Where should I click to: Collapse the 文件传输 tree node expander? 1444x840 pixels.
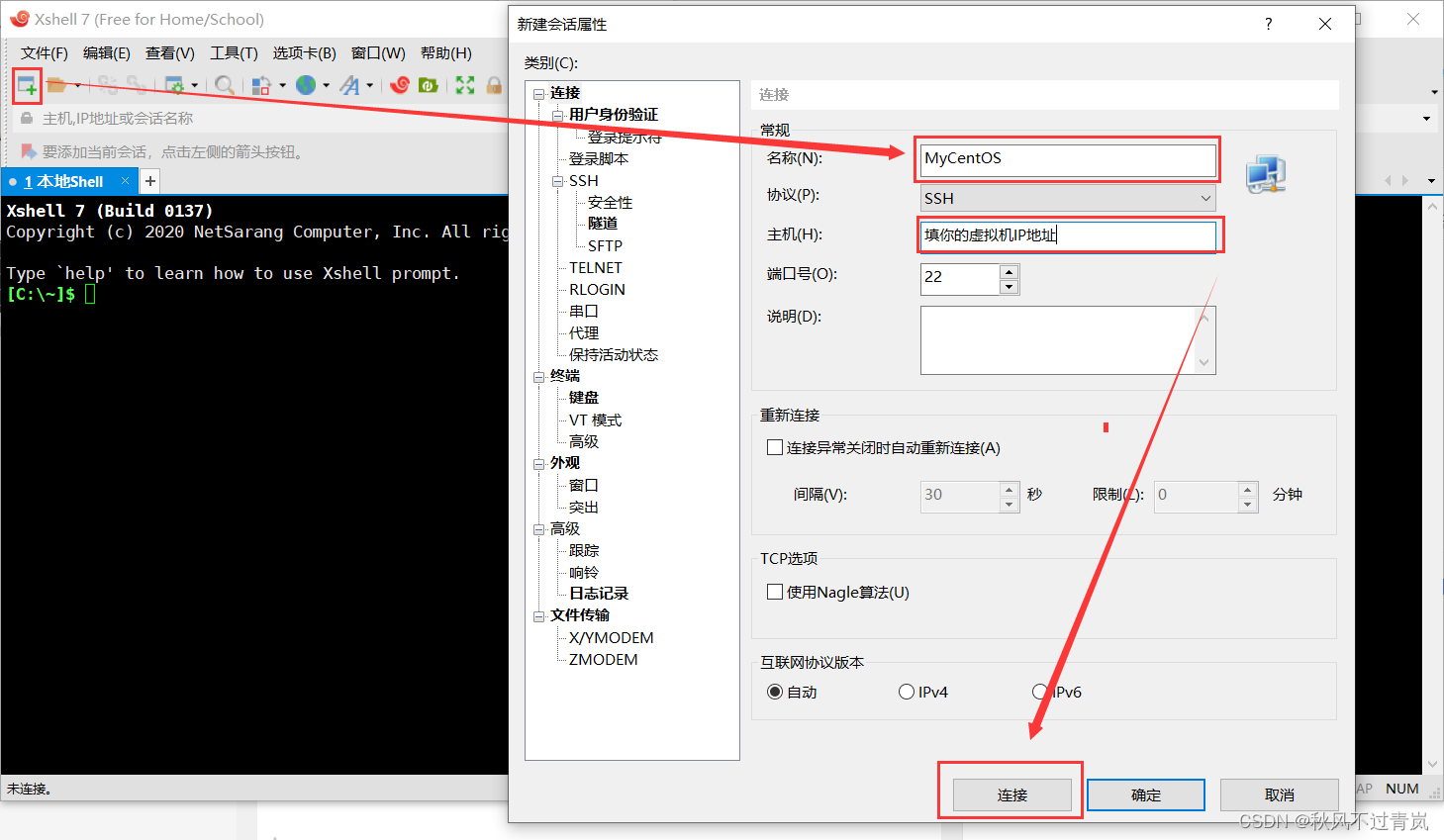click(539, 616)
